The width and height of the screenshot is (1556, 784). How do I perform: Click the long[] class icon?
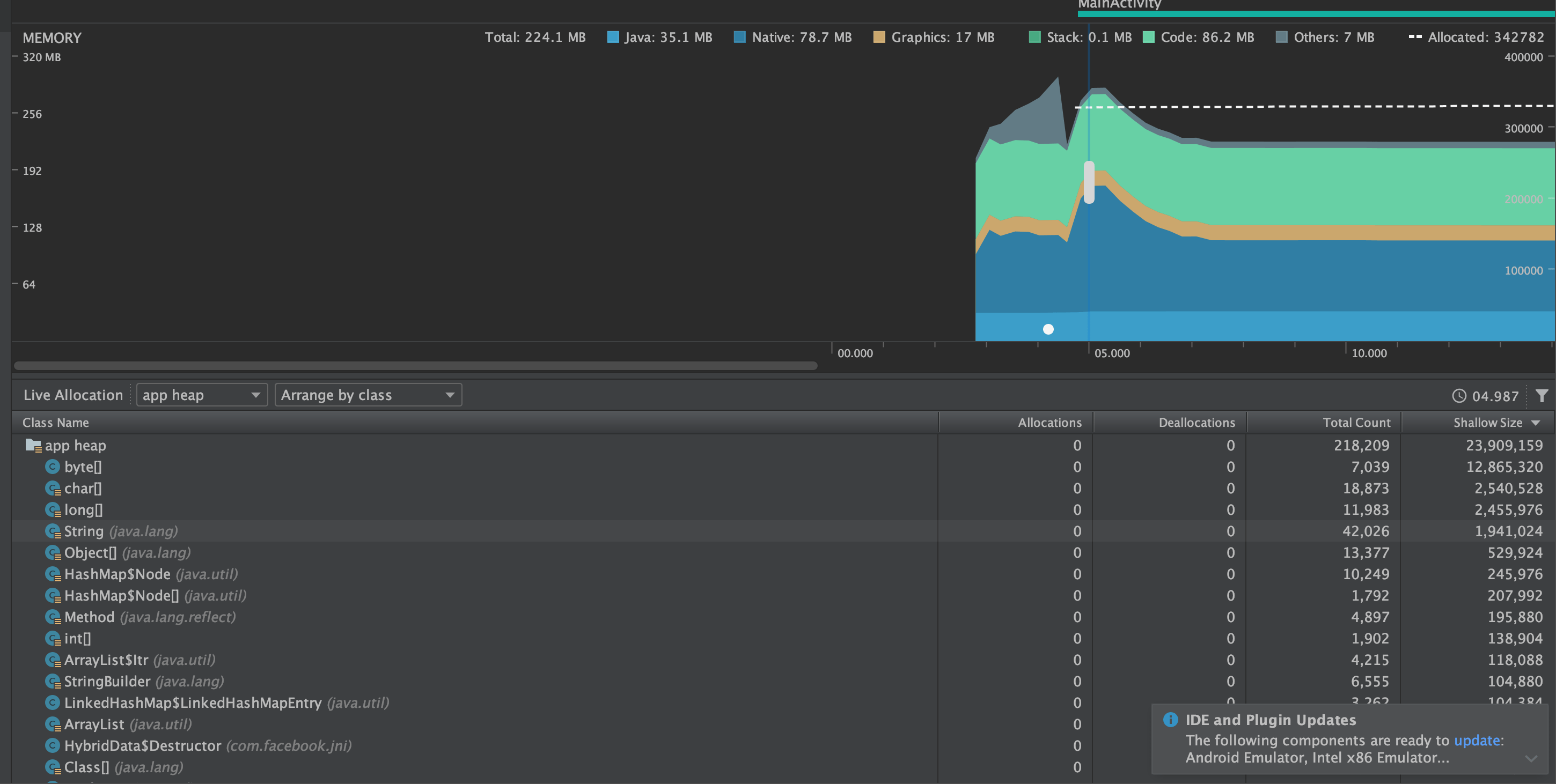coord(53,509)
